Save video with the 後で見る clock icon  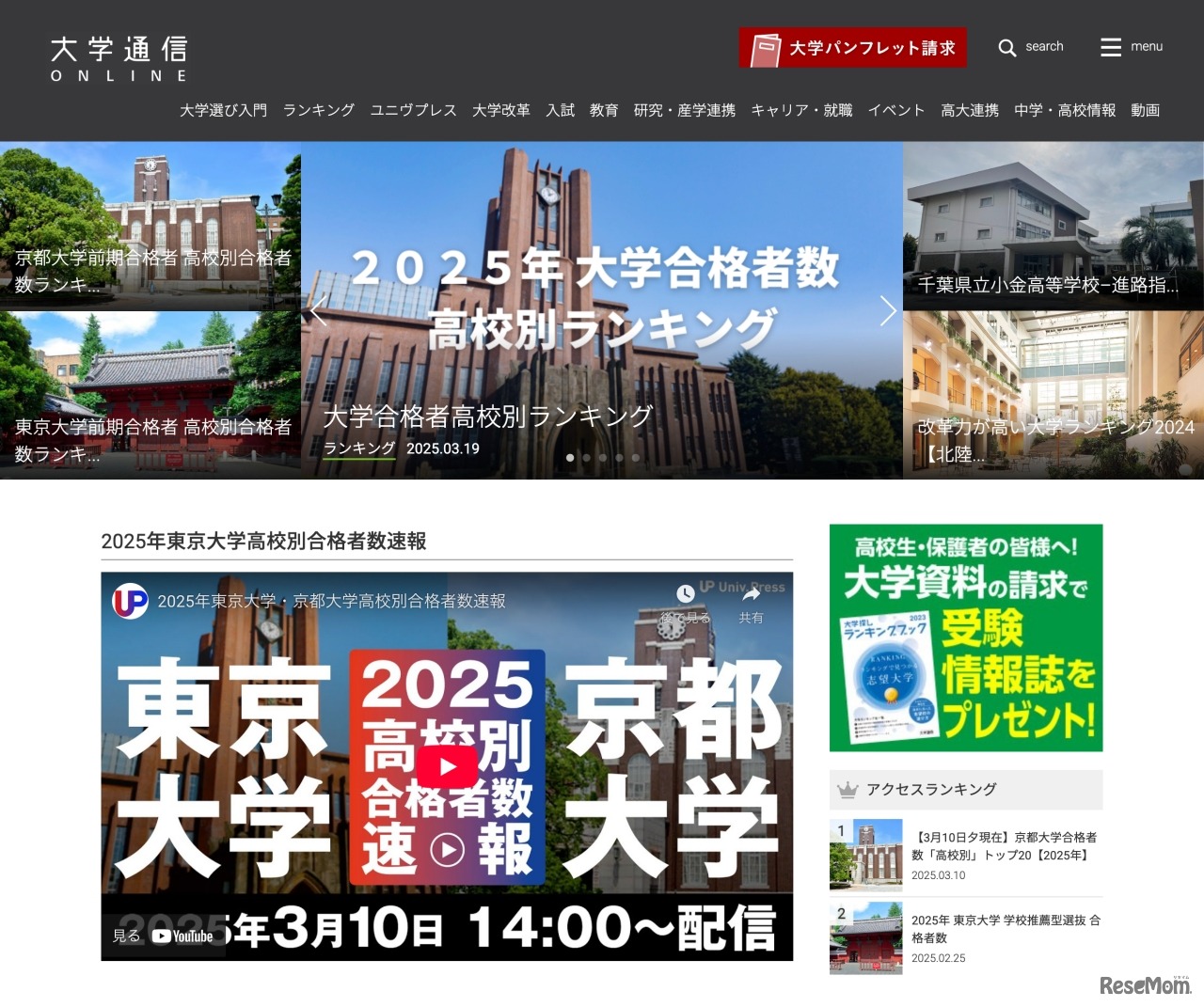click(x=684, y=593)
